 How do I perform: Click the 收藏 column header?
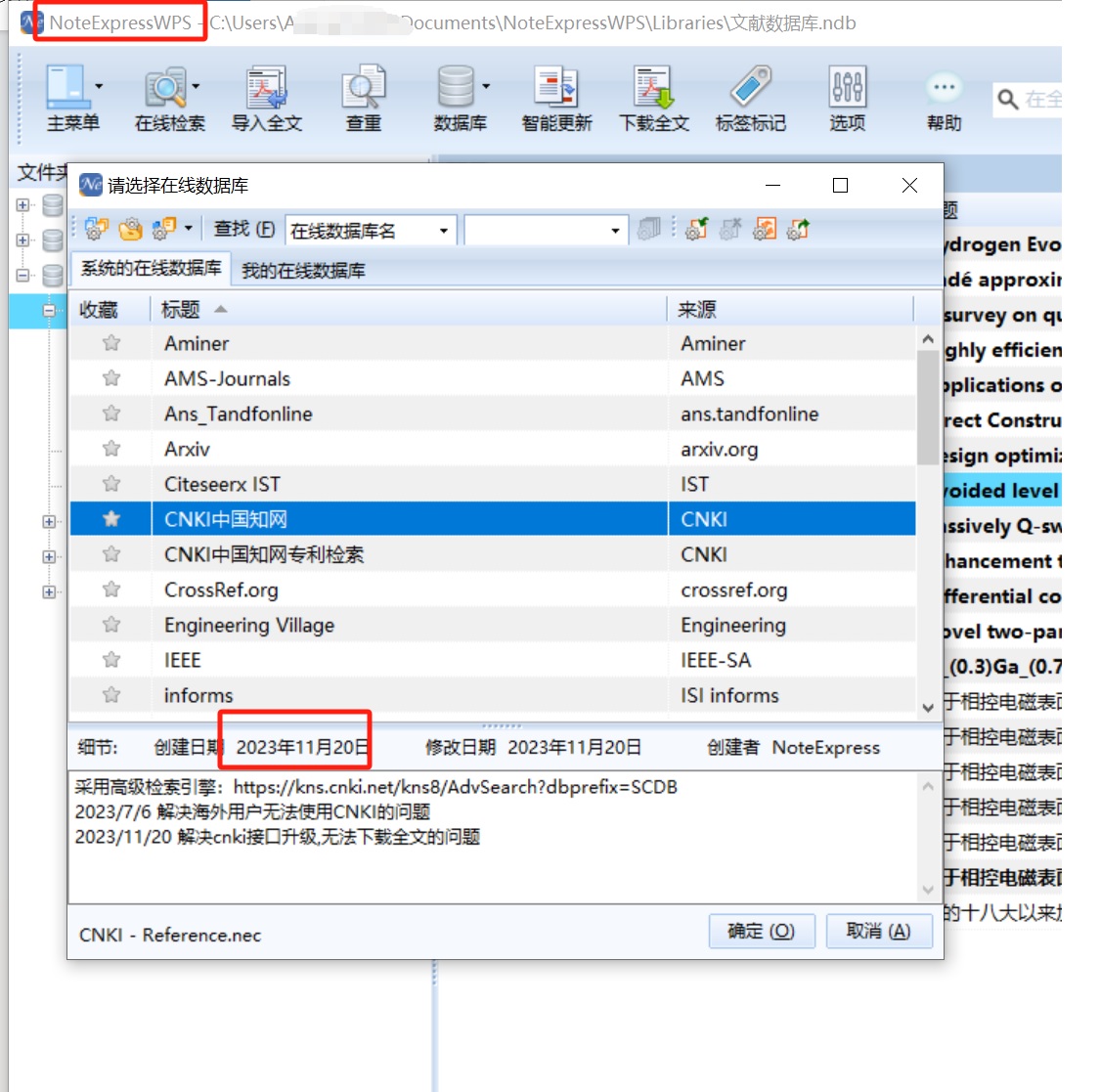110,309
